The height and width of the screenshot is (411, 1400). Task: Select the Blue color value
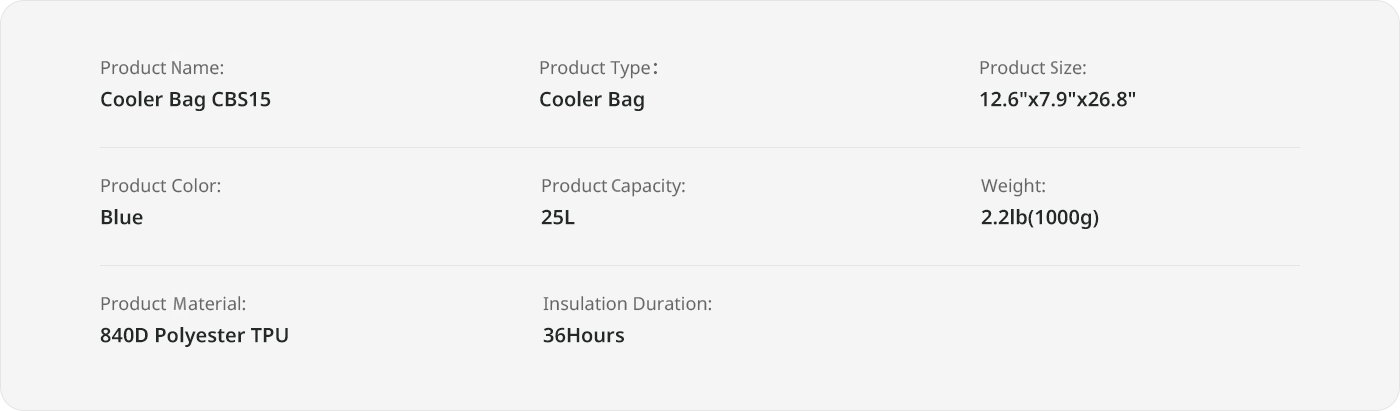coord(121,218)
